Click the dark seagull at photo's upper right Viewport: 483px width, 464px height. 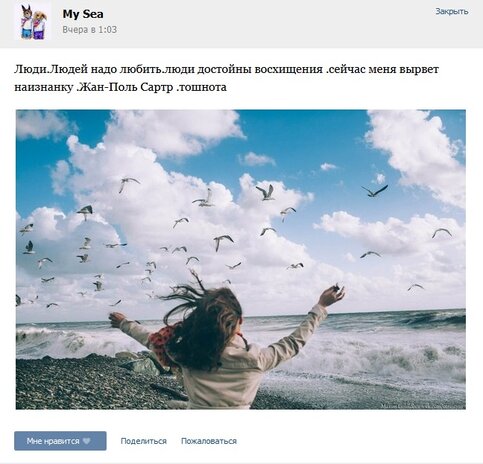(375, 191)
